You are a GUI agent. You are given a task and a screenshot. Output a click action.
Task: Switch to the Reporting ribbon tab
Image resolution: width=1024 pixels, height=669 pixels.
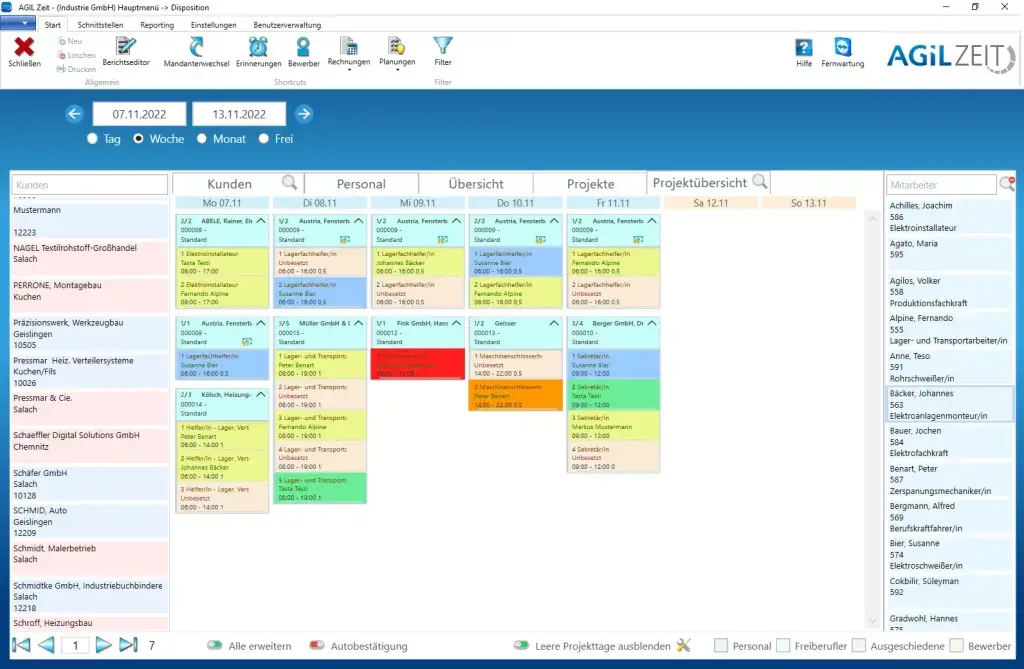coord(157,25)
